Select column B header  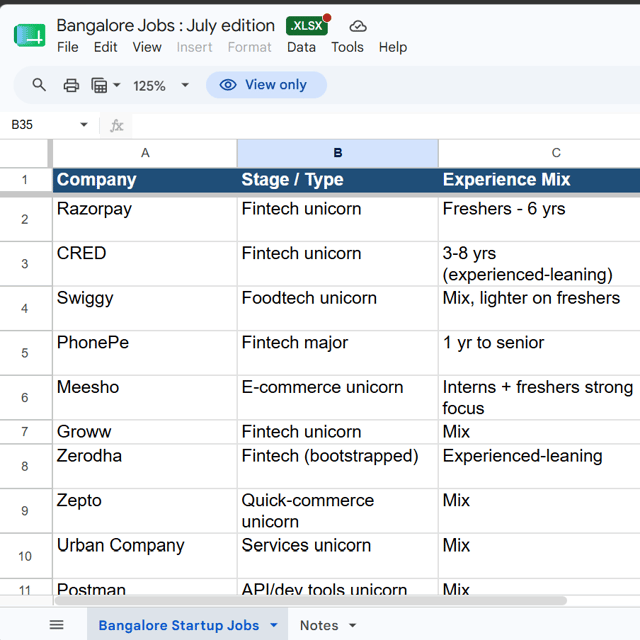click(x=338, y=153)
